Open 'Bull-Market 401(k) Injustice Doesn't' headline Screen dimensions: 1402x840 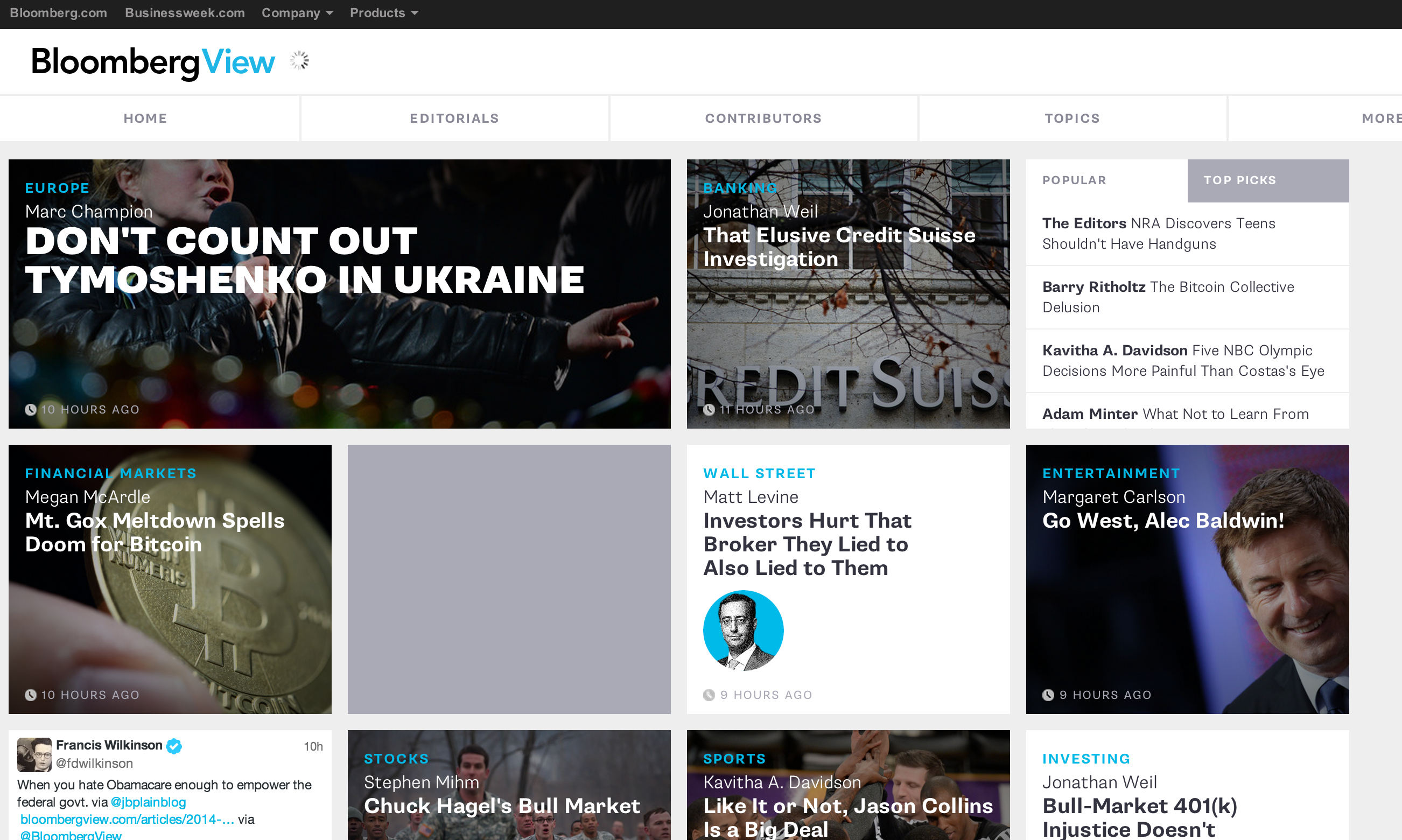click(1140, 817)
